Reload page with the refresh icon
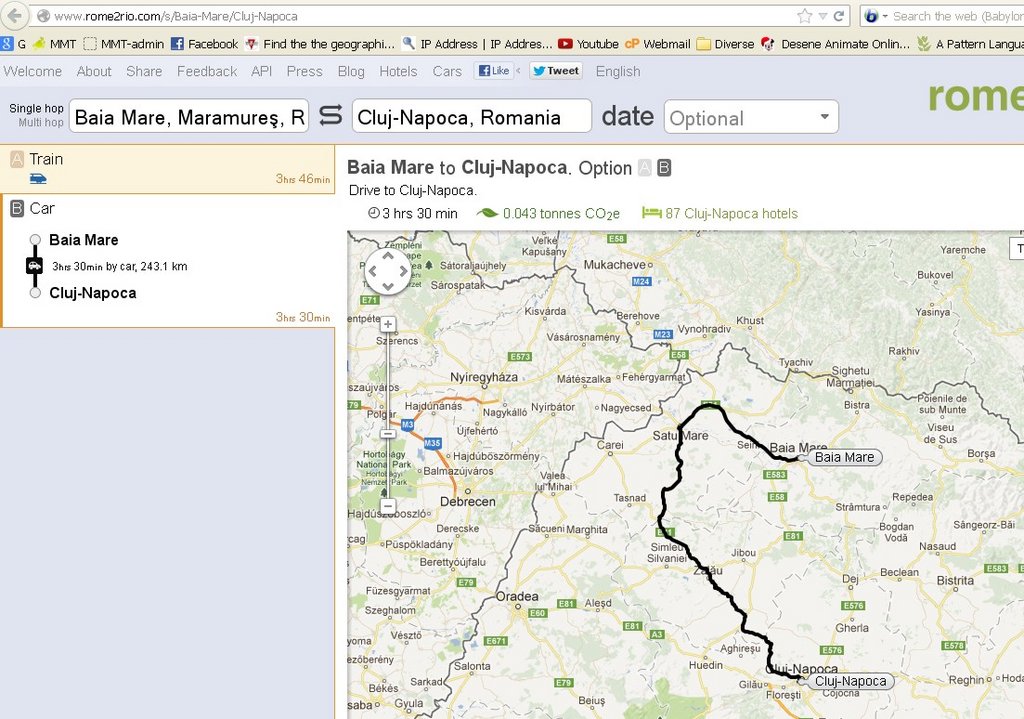The image size is (1024, 719). 839,16
